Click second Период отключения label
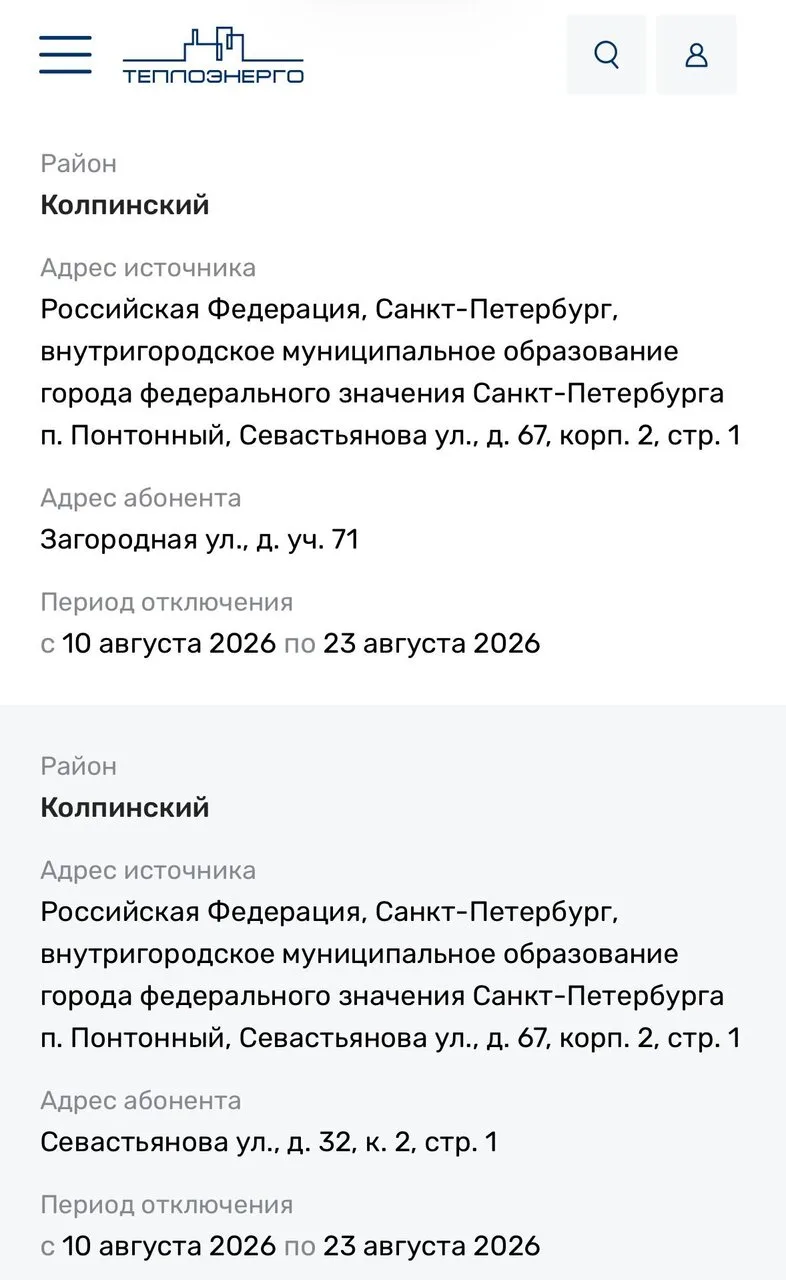Viewport: 786px width, 1280px height. click(167, 1205)
